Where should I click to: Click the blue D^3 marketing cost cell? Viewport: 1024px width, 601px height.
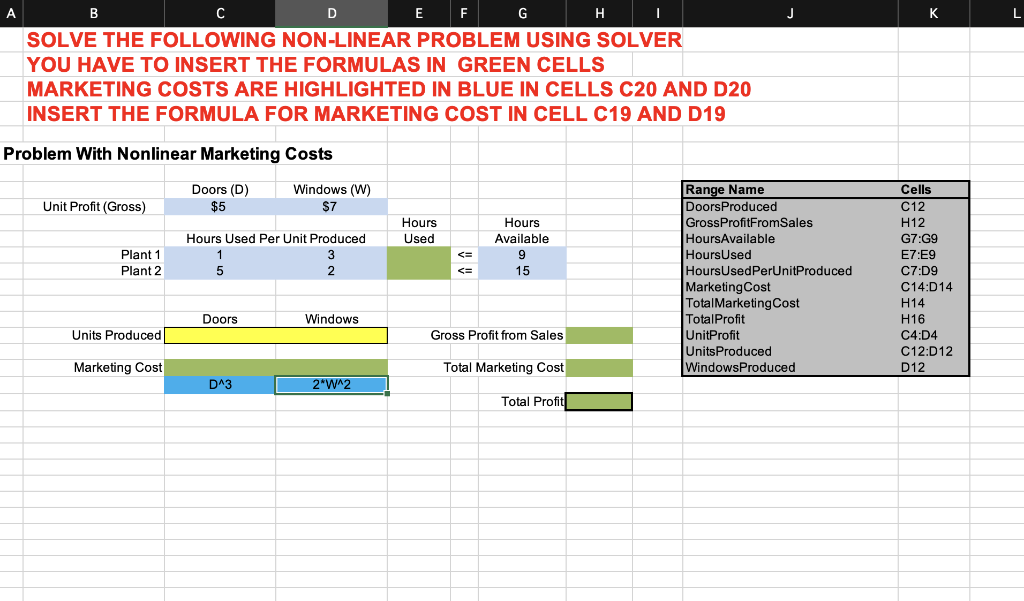[x=219, y=384]
